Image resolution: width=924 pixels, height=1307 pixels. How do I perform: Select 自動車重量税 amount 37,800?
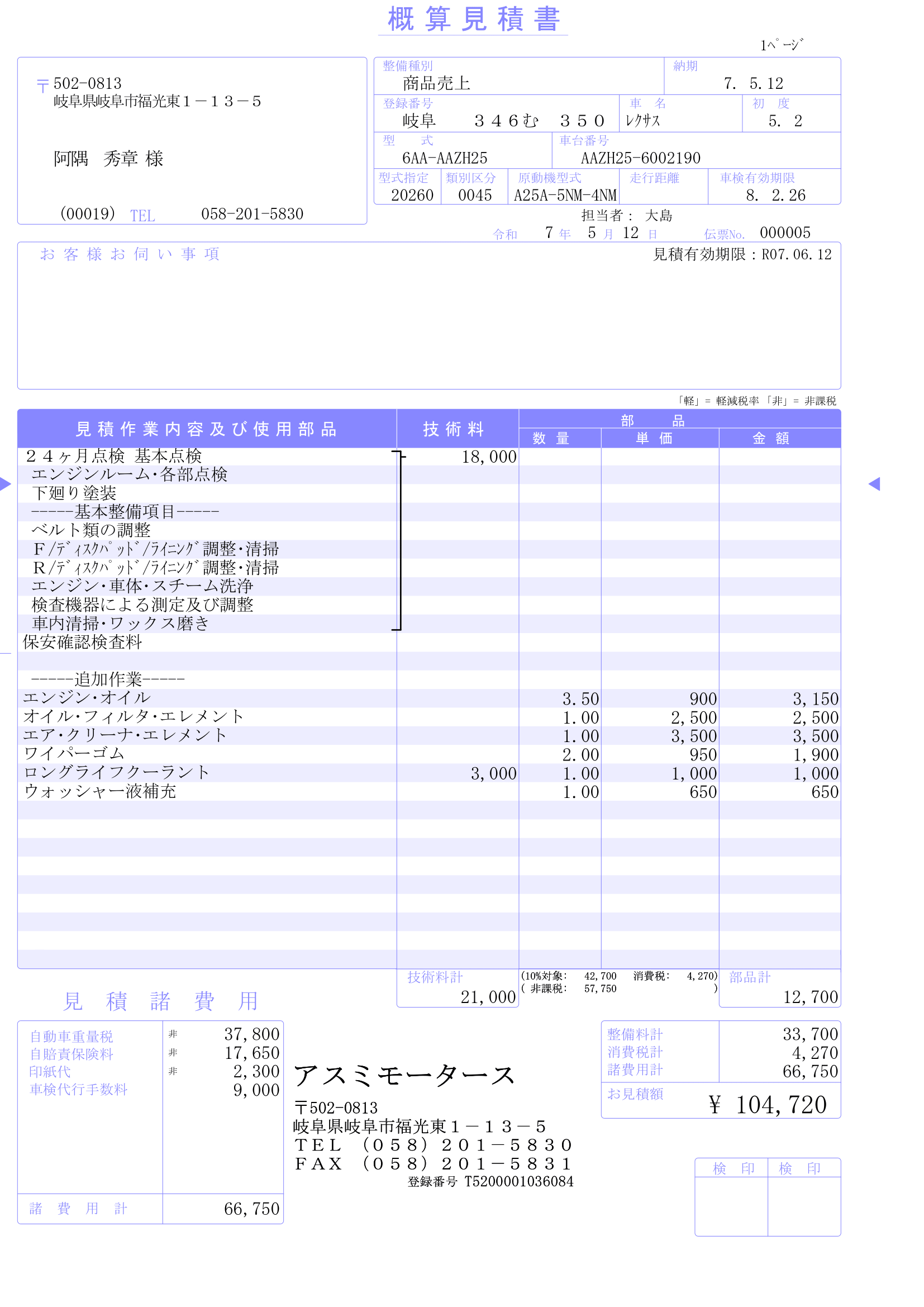coord(251,1034)
